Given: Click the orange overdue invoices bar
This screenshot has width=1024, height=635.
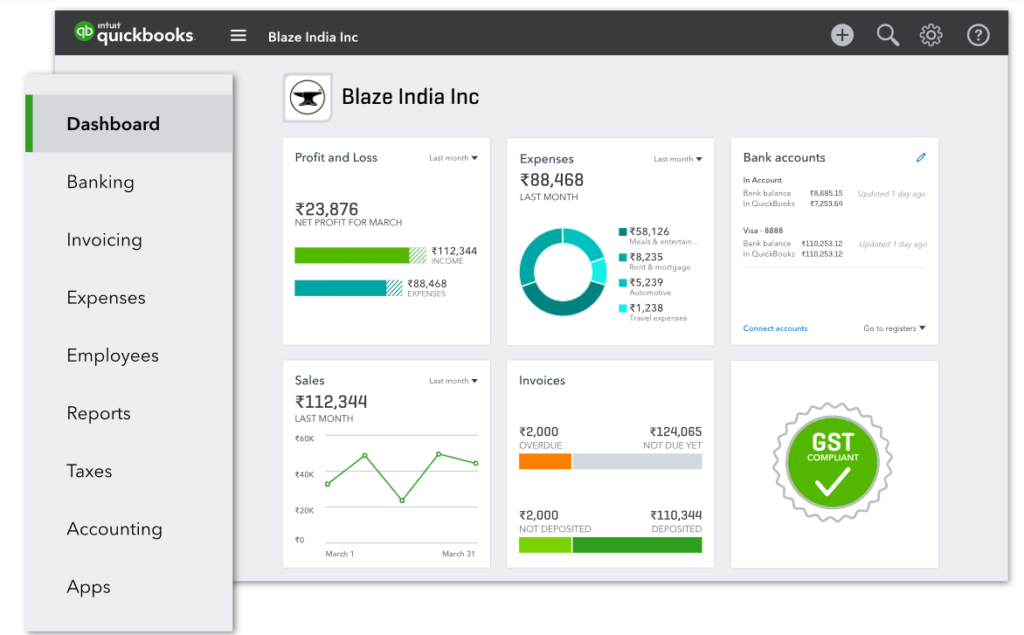Looking at the screenshot, I should click(x=545, y=461).
